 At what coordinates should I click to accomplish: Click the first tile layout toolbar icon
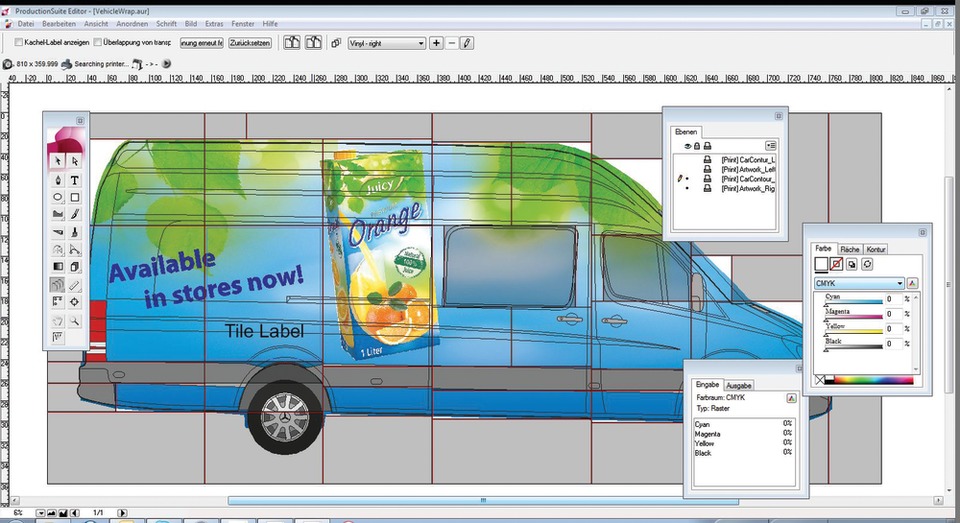tap(292, 43)
